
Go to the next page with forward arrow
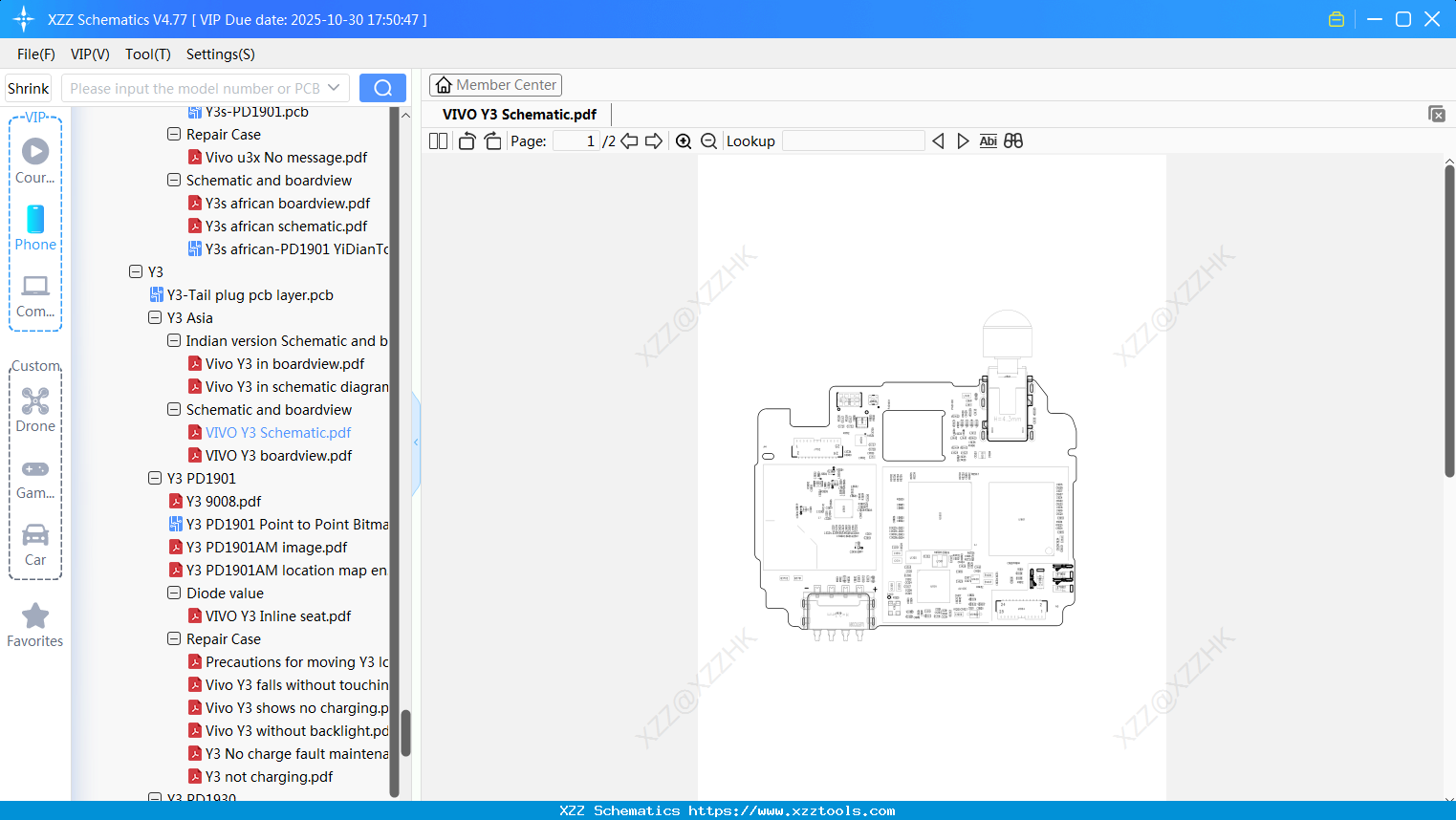pos(654,140)
